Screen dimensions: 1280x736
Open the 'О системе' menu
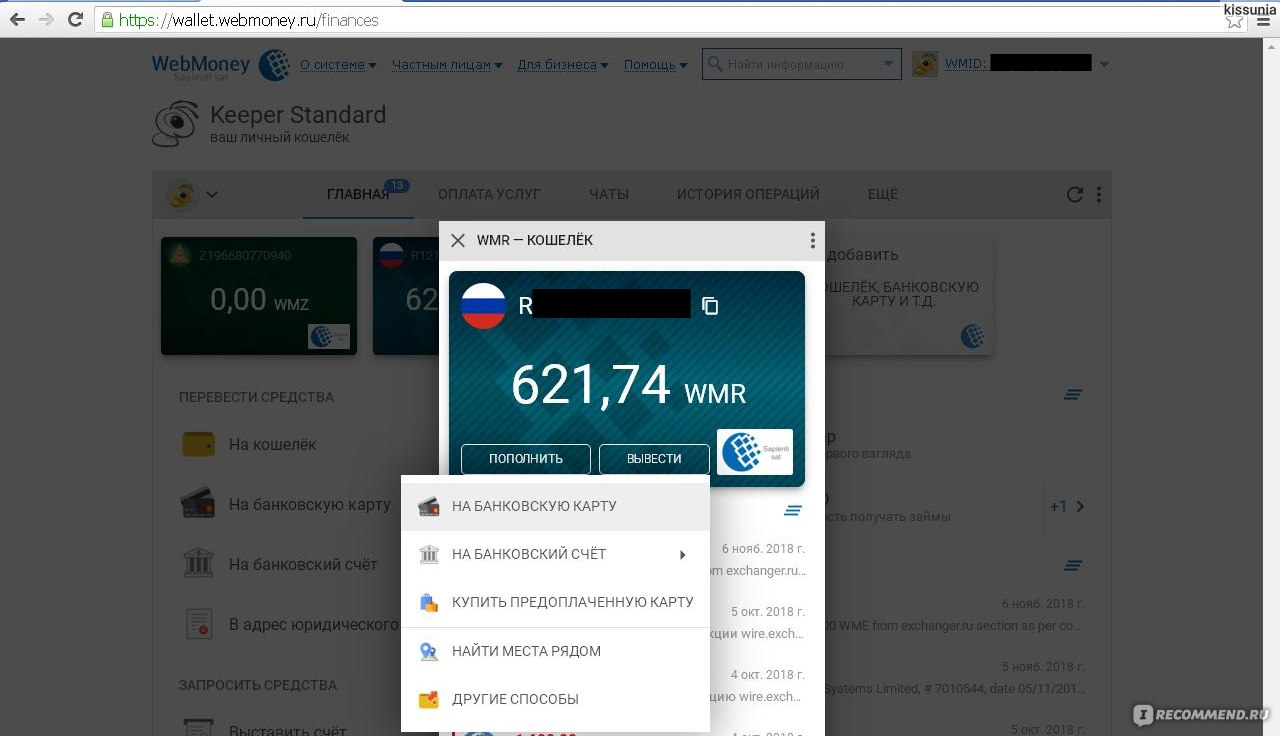click(338, 65)
